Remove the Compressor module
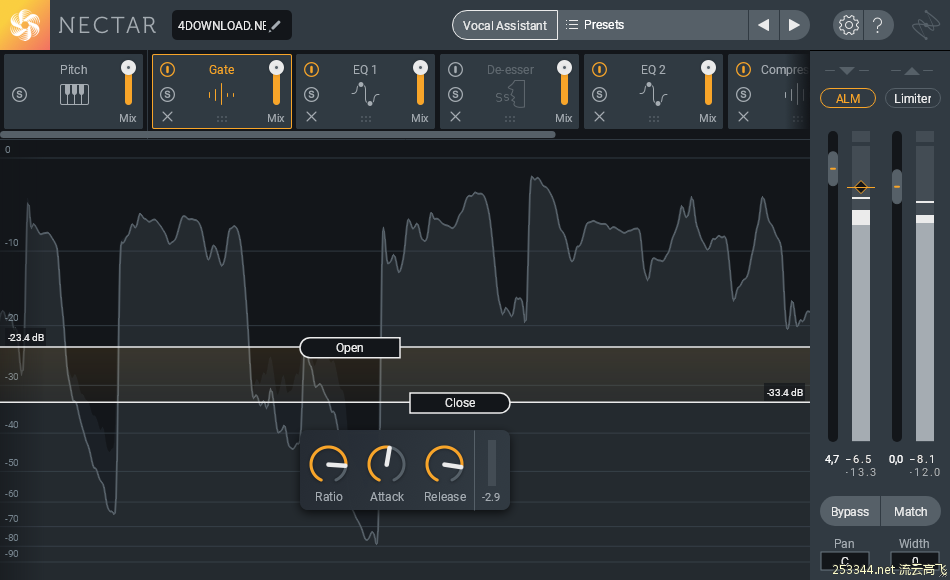Screen dimensions: 950x580 [743, 117]
